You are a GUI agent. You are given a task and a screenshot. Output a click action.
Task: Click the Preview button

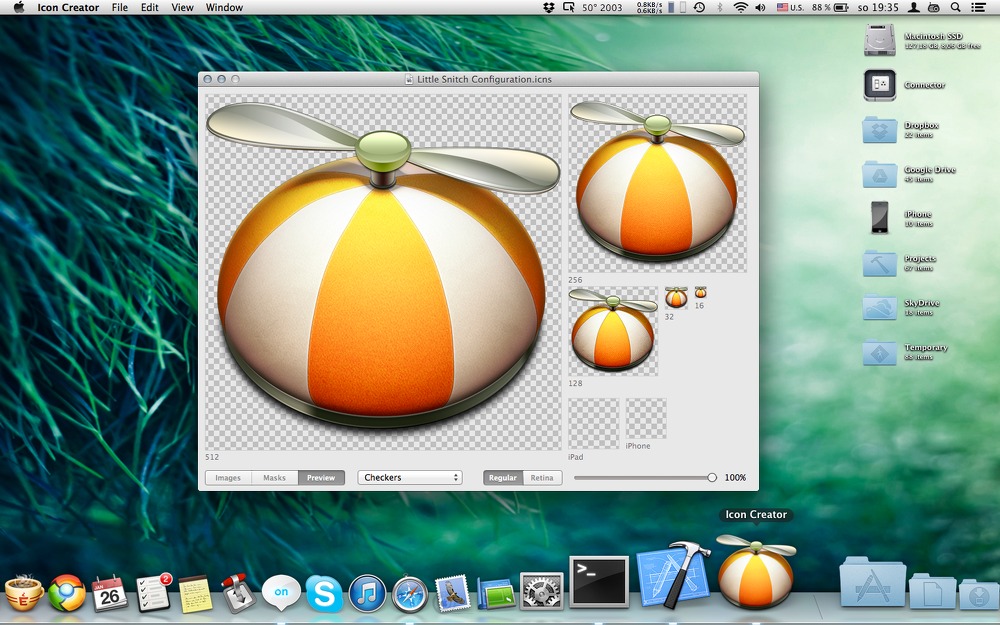321,477
